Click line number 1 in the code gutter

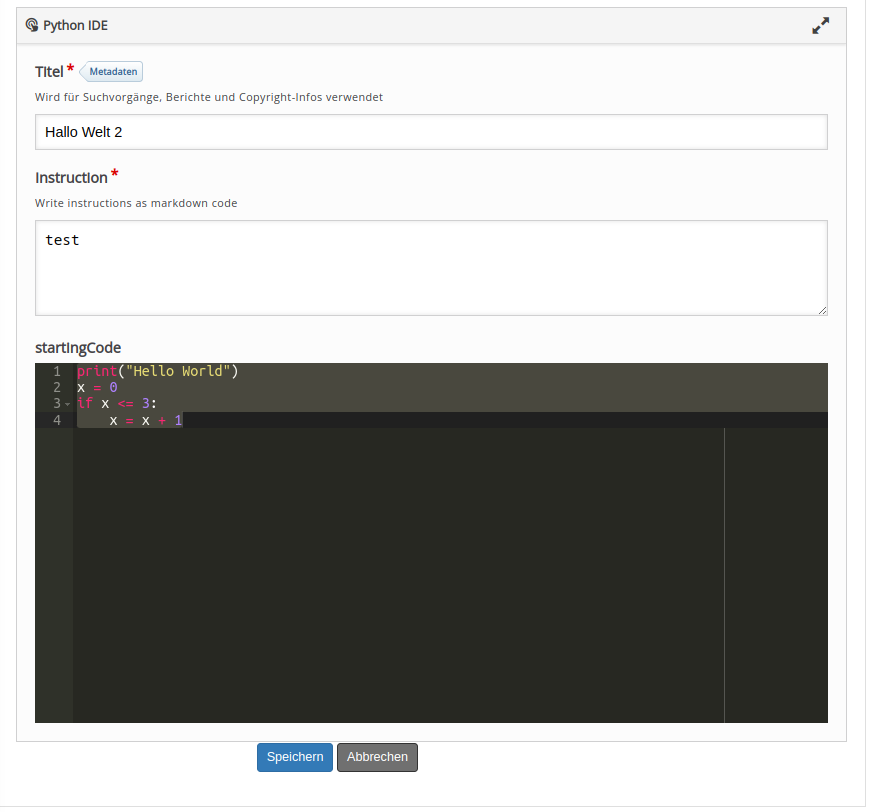pyautogui.click(x=55, y=371)
